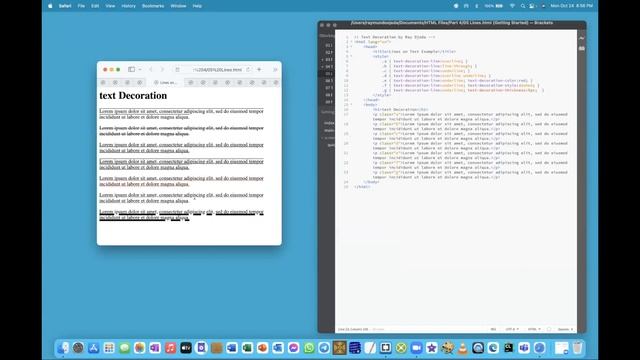Open the Window menu
The width and height of the screenshot is (640, 360).
(178, 6)
